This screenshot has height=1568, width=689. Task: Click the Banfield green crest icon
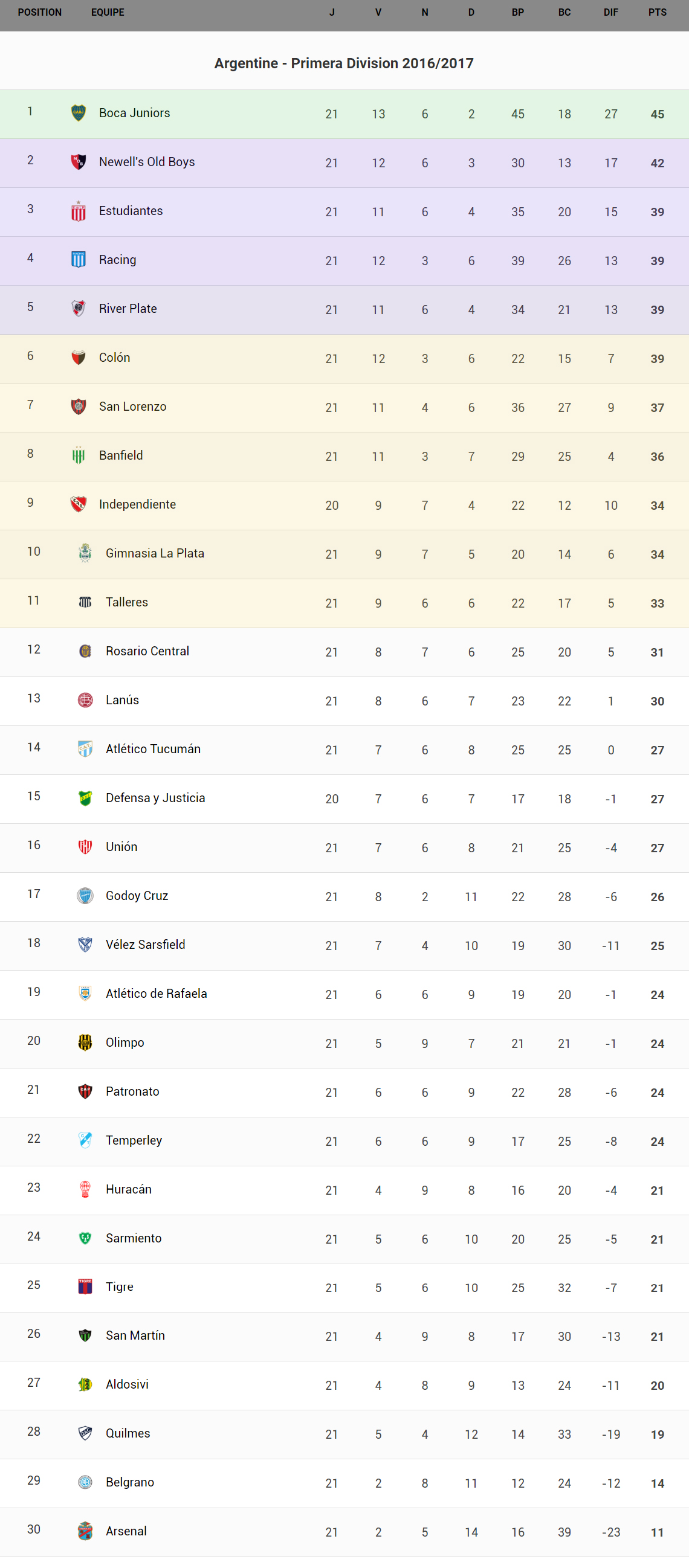coord(79,455)
